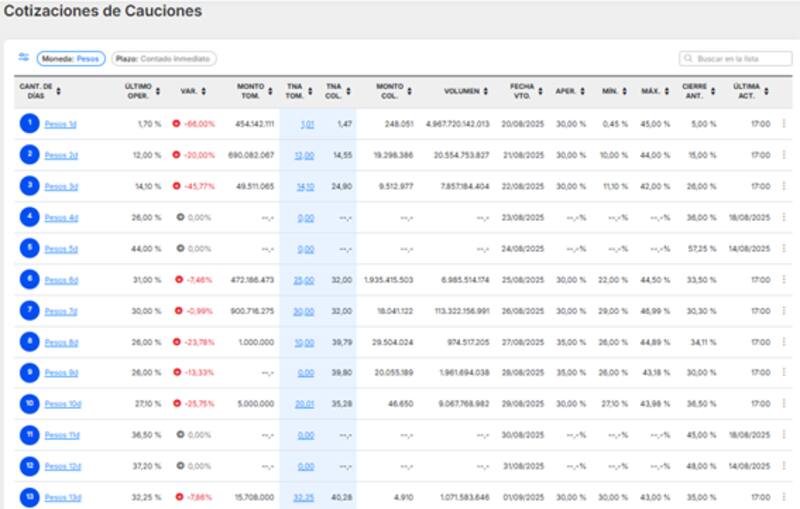
Task: Sort by Fecha Vto. column header
Action: pos(525,91)
